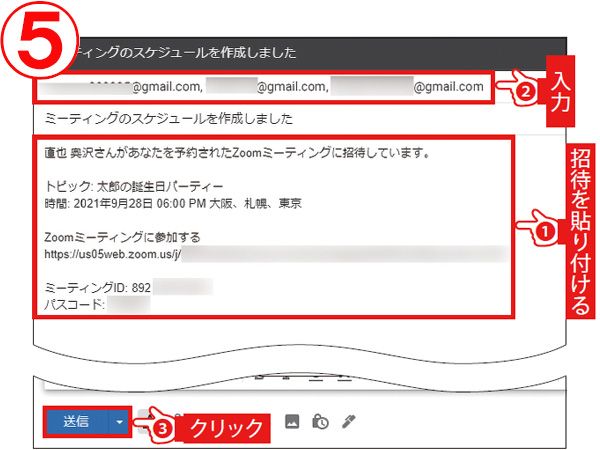Click the text 時間: 2021年9月28日 06:00 PM

[x=125, y=203]
